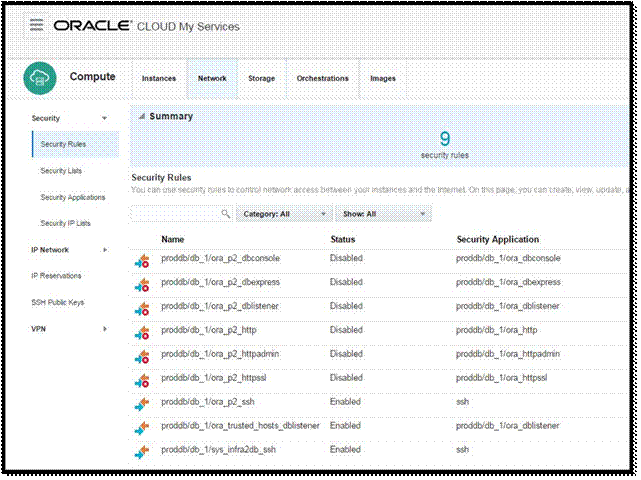Click the ora_p2_dbconsole rule icon
Viewport: 641px width, 480px height.
[x=142, y=260]
